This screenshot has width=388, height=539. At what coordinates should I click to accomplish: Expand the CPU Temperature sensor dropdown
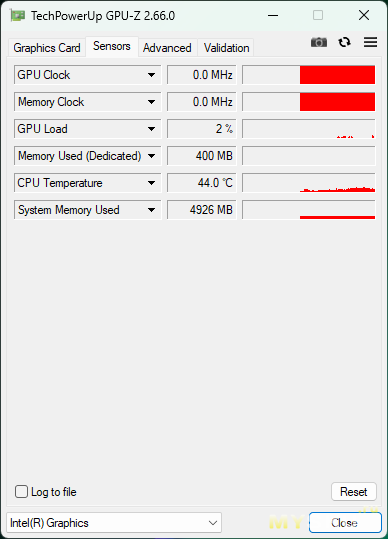[151, 183]
